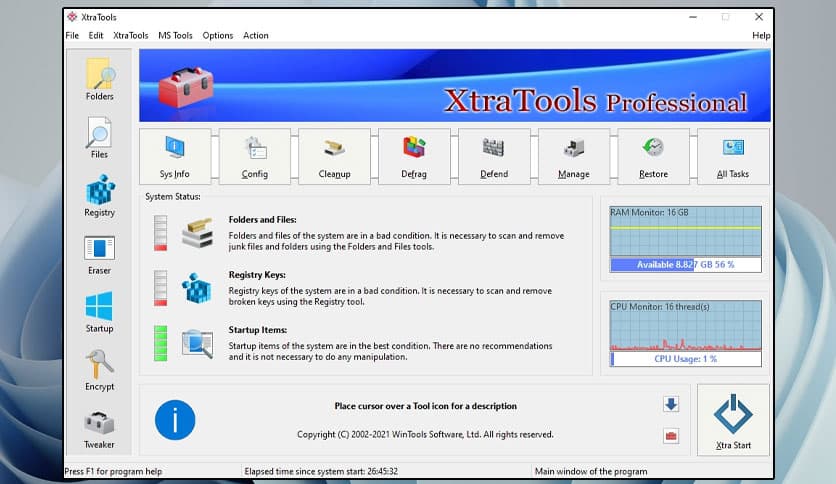Select the Manage category

click(x=574, y=156)
